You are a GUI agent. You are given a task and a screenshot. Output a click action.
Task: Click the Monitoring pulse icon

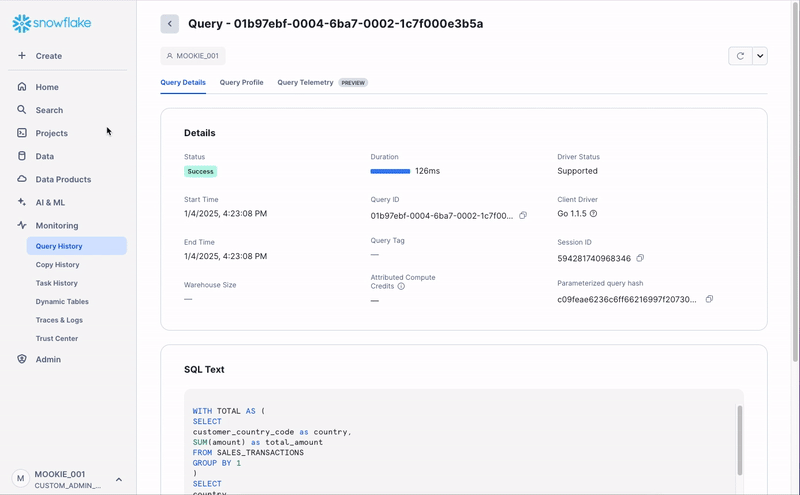[x=21, y=225]
